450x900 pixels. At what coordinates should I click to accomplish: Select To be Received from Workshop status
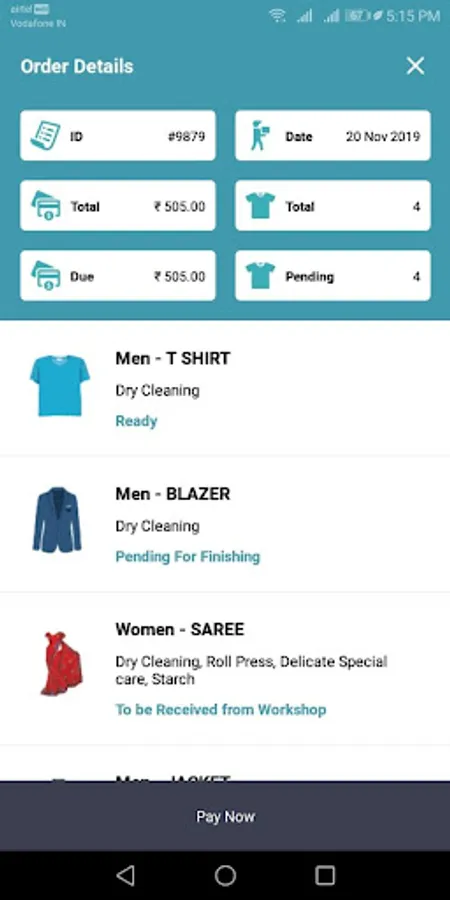coord(221,709)
